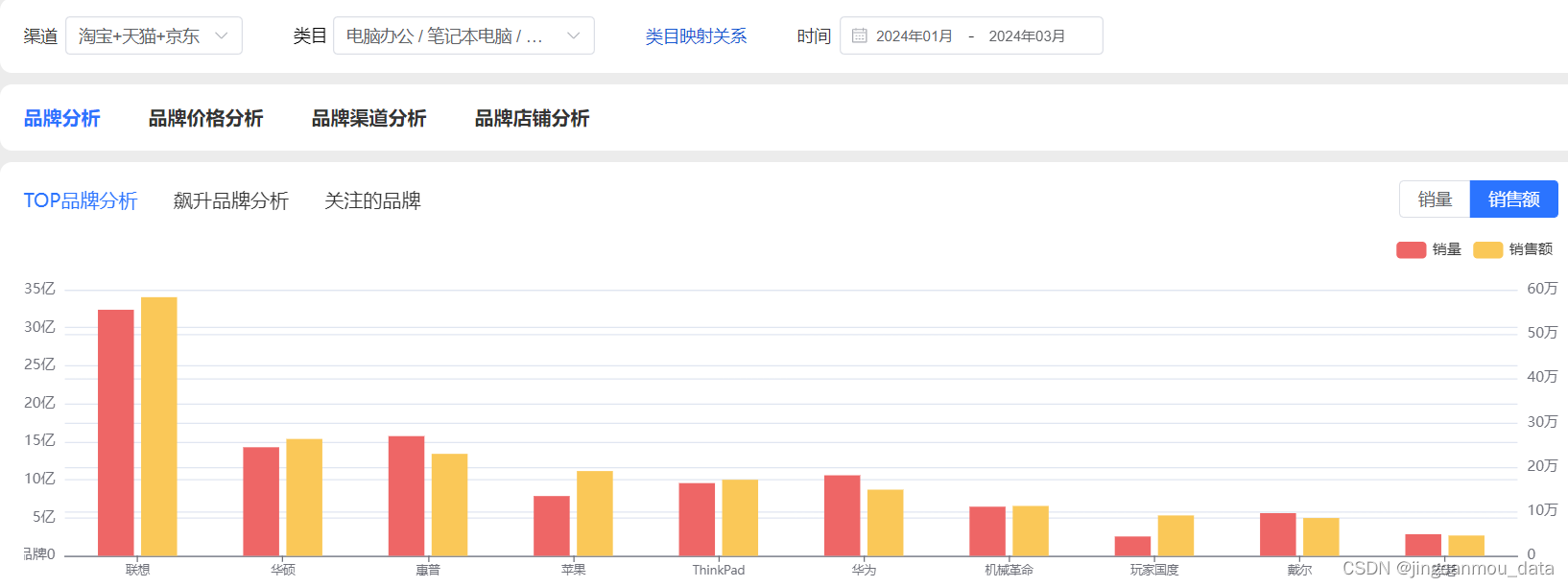
Task: Click the red ThinkPad bar
Action: 697,519
